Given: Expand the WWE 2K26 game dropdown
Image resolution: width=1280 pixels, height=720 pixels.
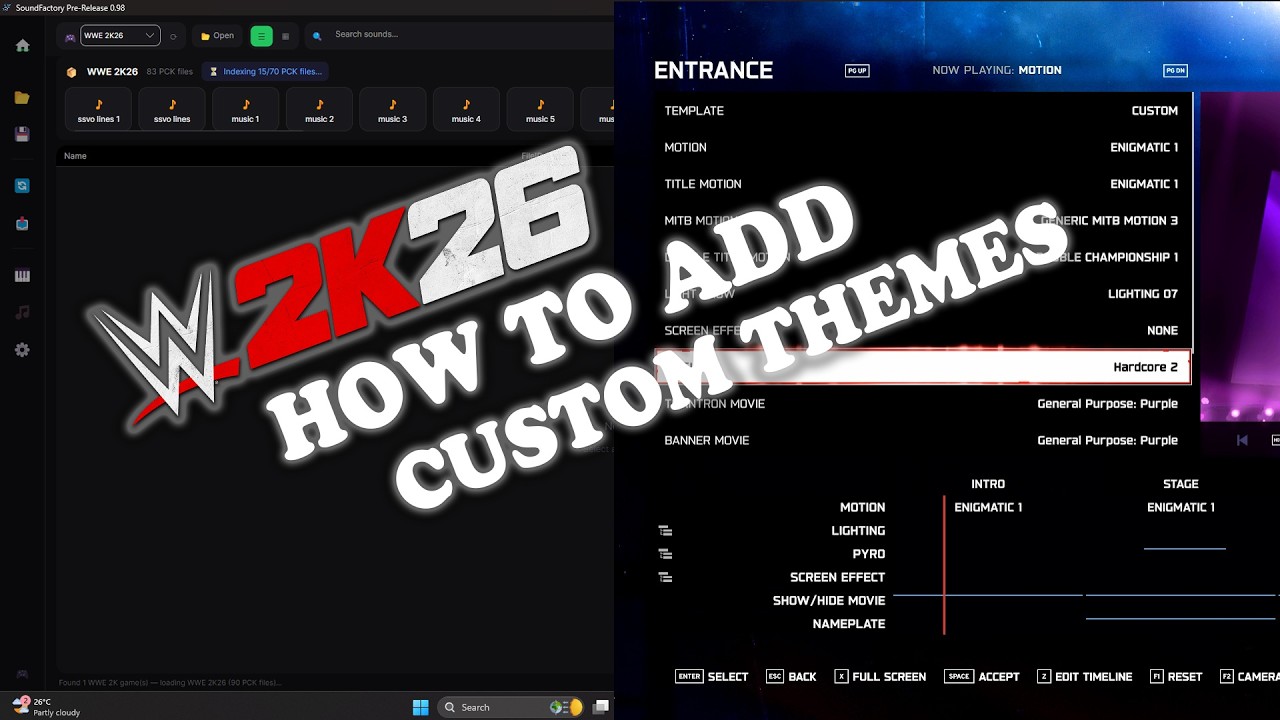Looking at the screenshot, I should click(x=120, y=36).
